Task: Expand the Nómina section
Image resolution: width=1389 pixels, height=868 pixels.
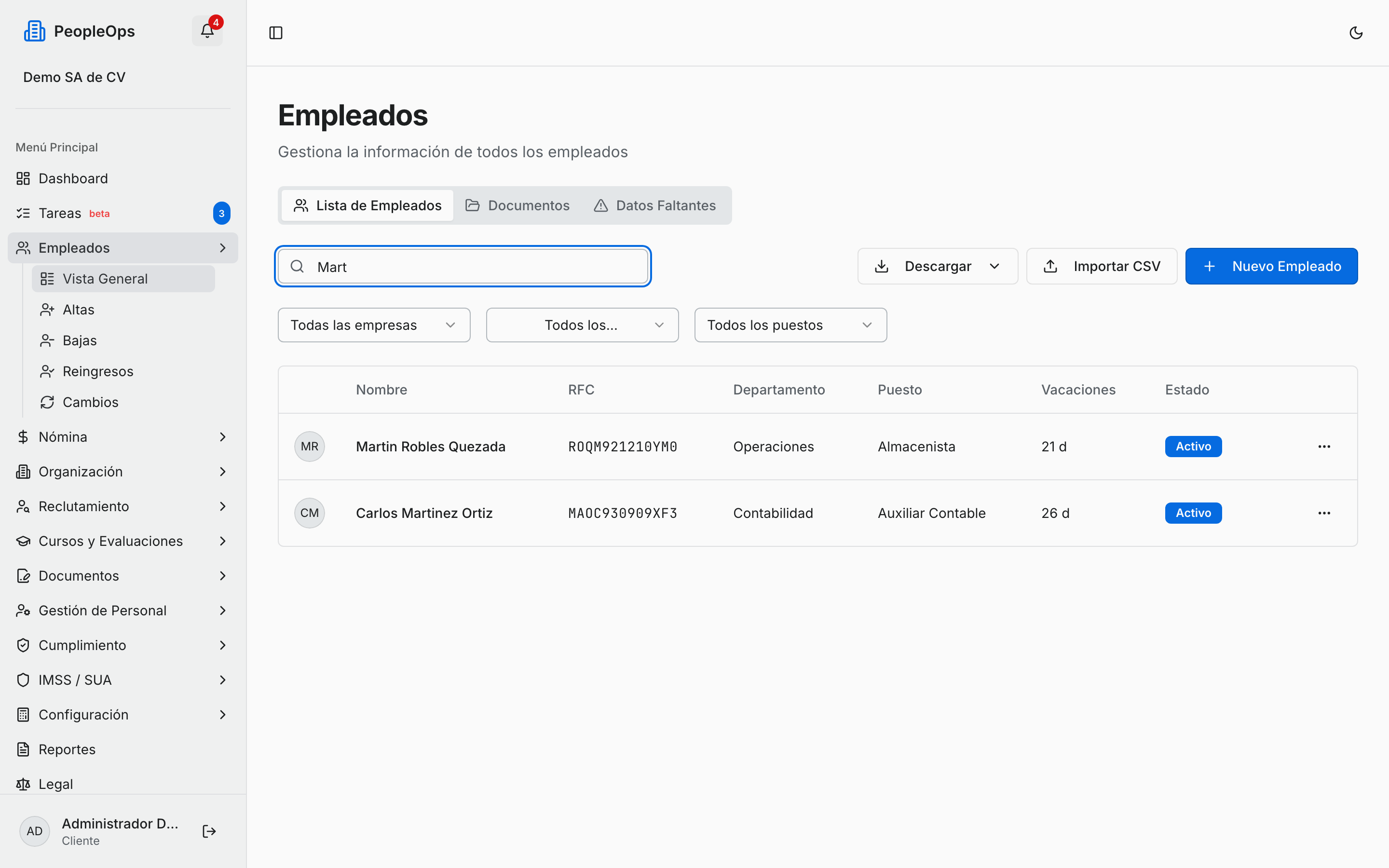Action: tap(123, 437)
